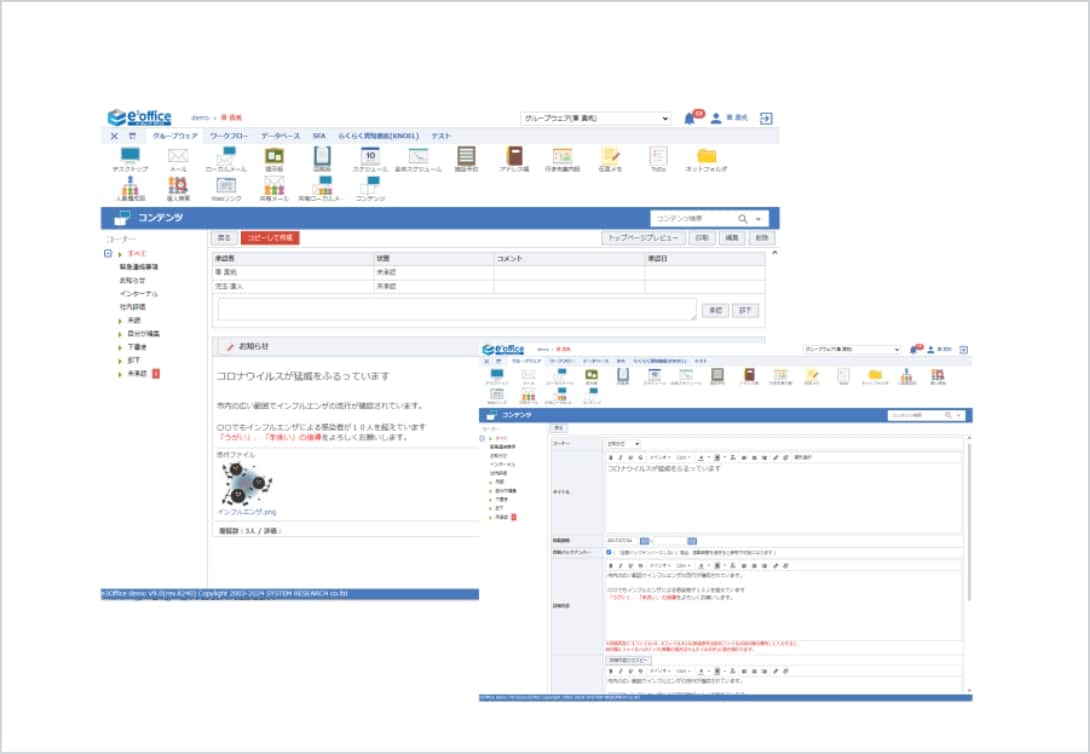The image size is (1090, 754).
Task: Open the ネットフォルダ folder icon in the large window
Action: [x=706, y=157]
